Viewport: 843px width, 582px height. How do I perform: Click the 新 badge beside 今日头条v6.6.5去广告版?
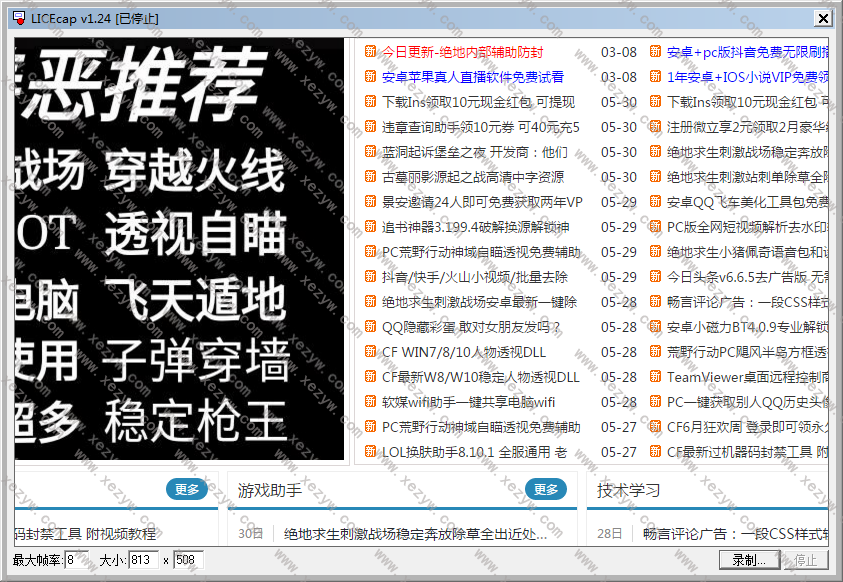tap(655, 277)
